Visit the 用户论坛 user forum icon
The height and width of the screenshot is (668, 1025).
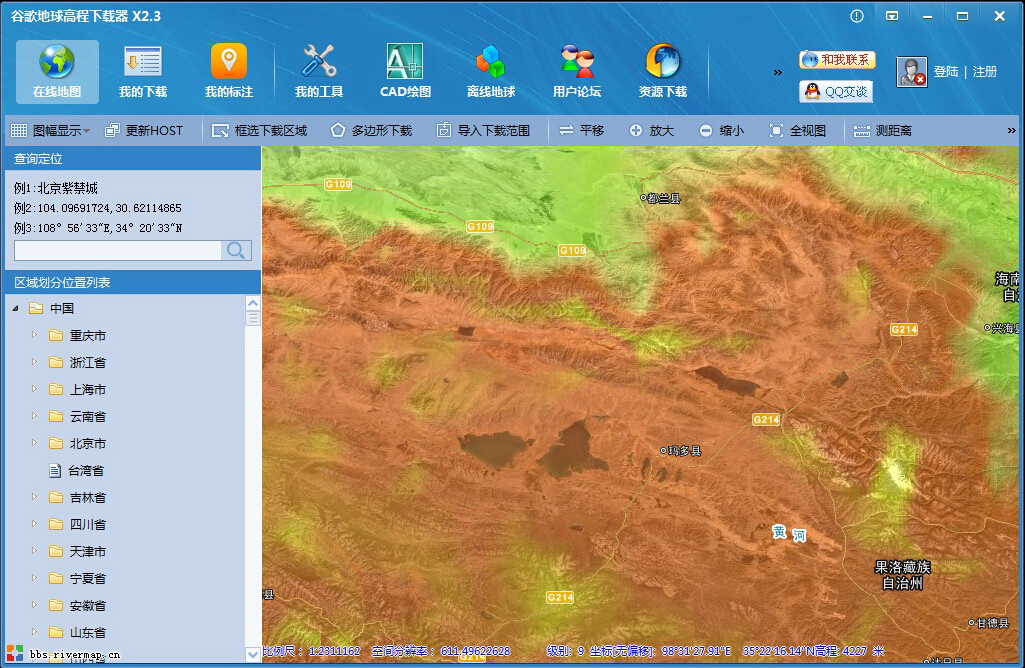point(577,62)
